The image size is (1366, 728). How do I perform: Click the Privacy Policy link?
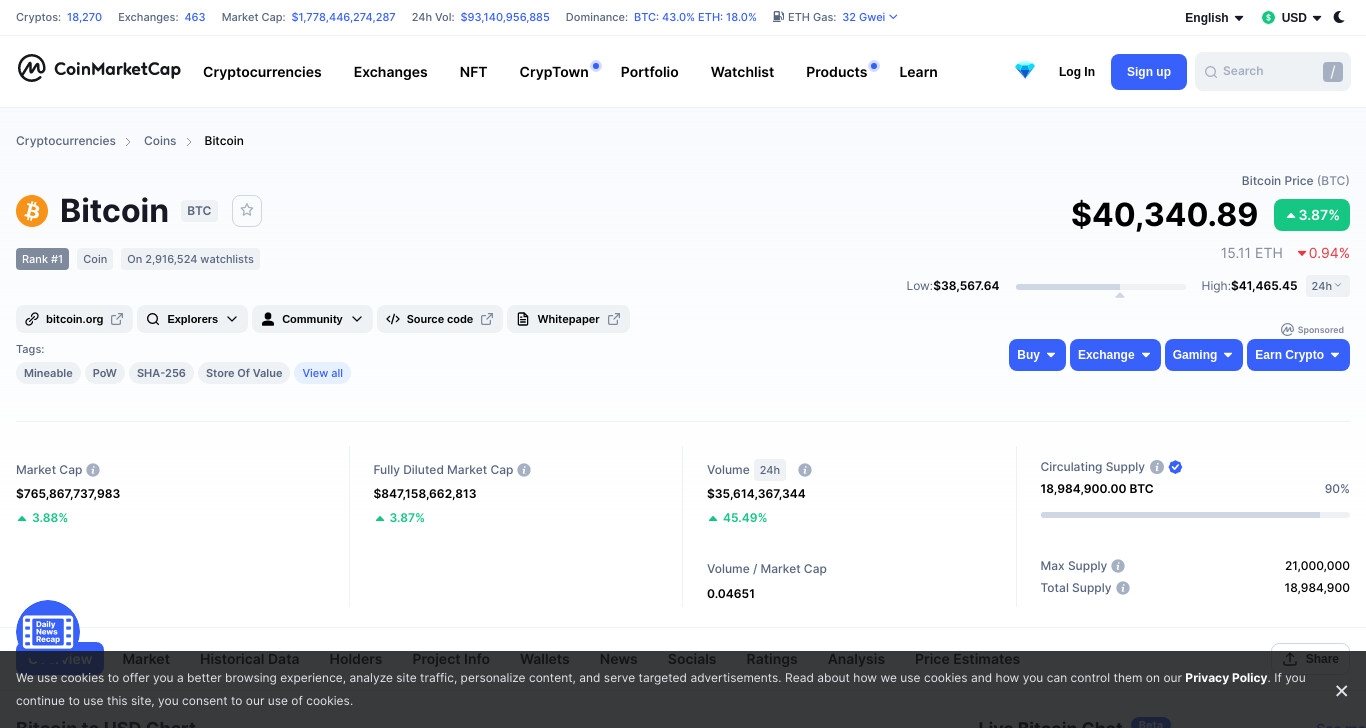coord(1226,678)
